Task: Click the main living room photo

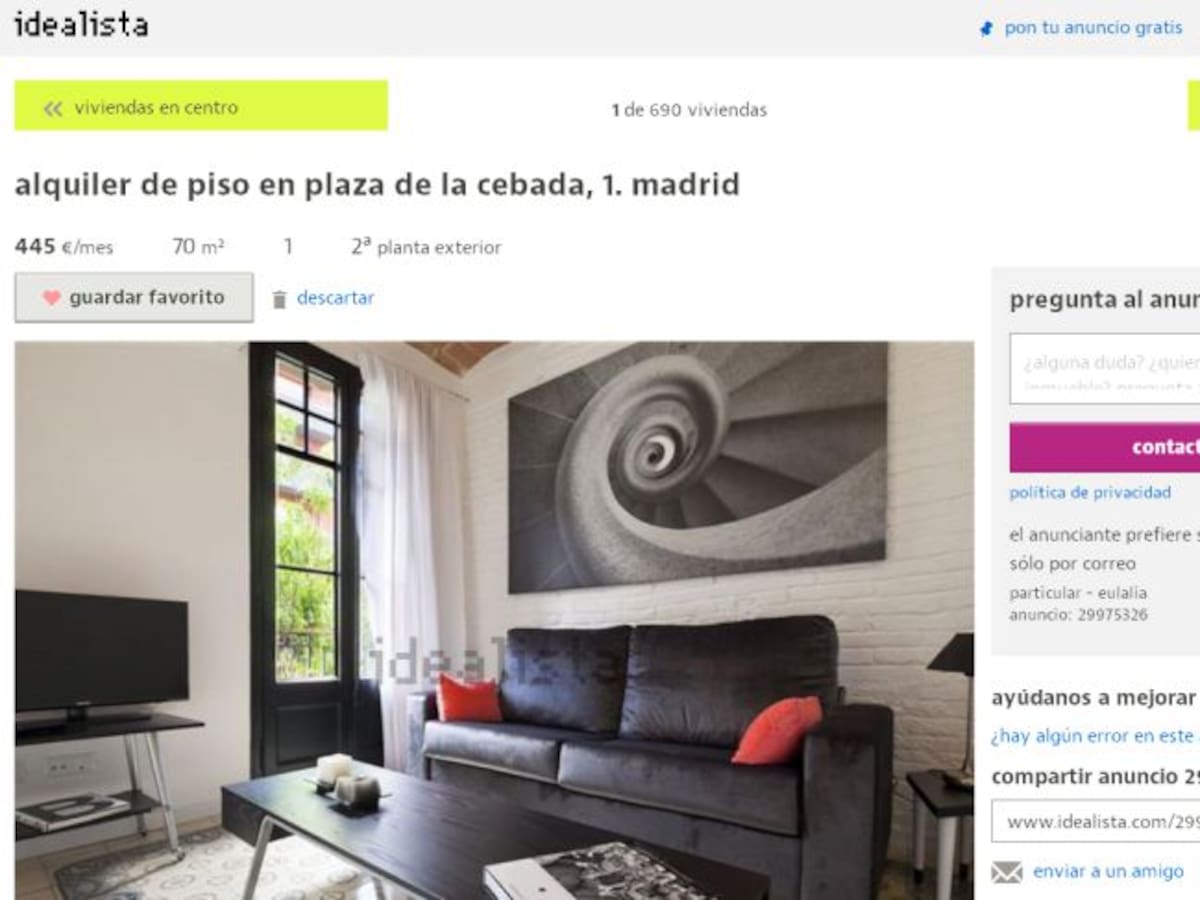Action: [494, 620]
